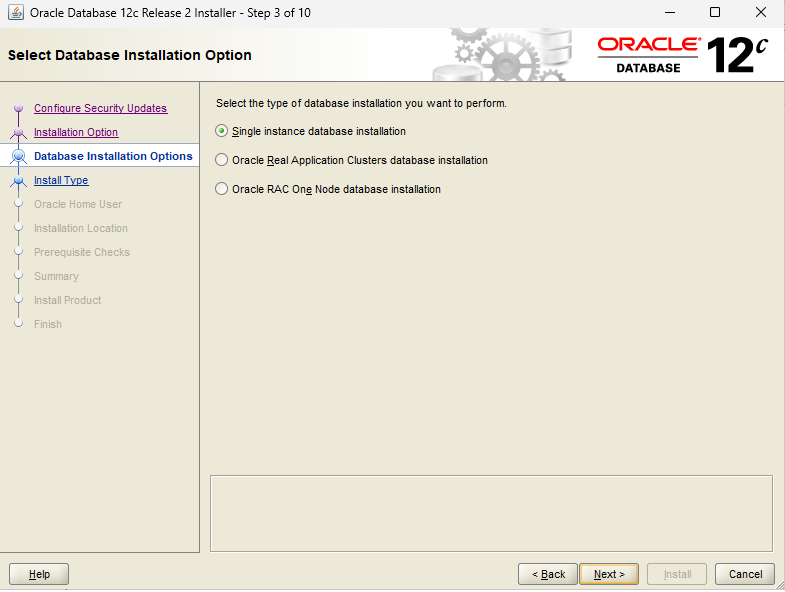Click the empty message box at bottom
This screenshot has height=592, width=785.
491,513
